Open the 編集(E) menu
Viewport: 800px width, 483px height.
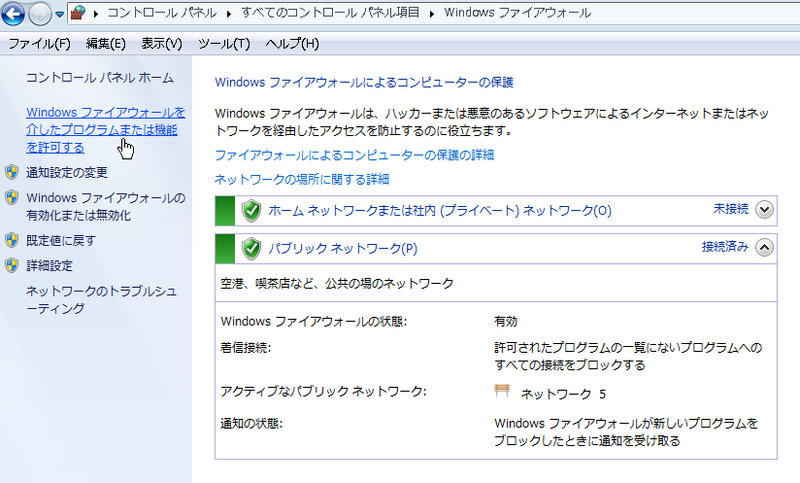point(106,44)
